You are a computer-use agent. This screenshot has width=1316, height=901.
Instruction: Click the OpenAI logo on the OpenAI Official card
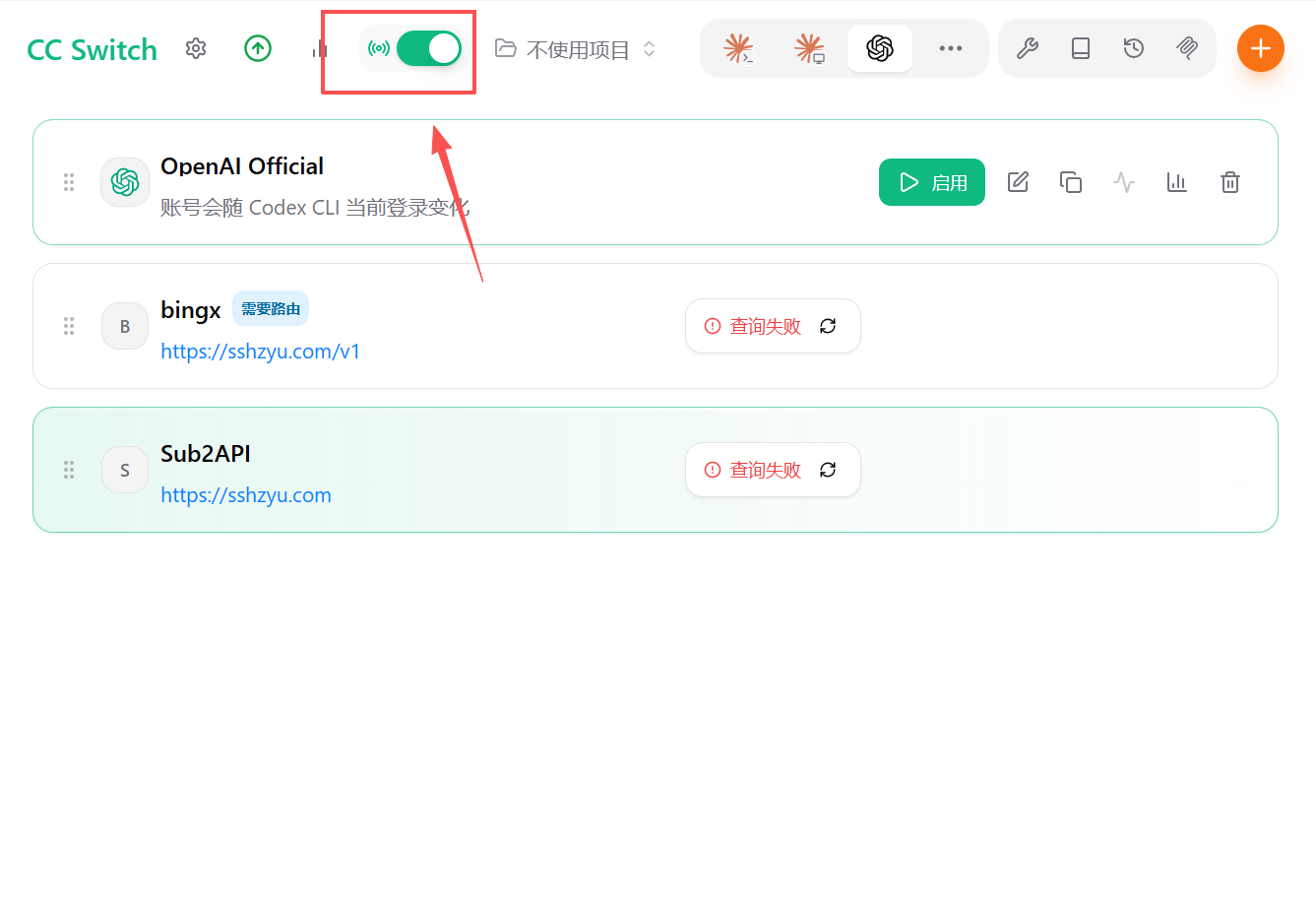point(125,182)
